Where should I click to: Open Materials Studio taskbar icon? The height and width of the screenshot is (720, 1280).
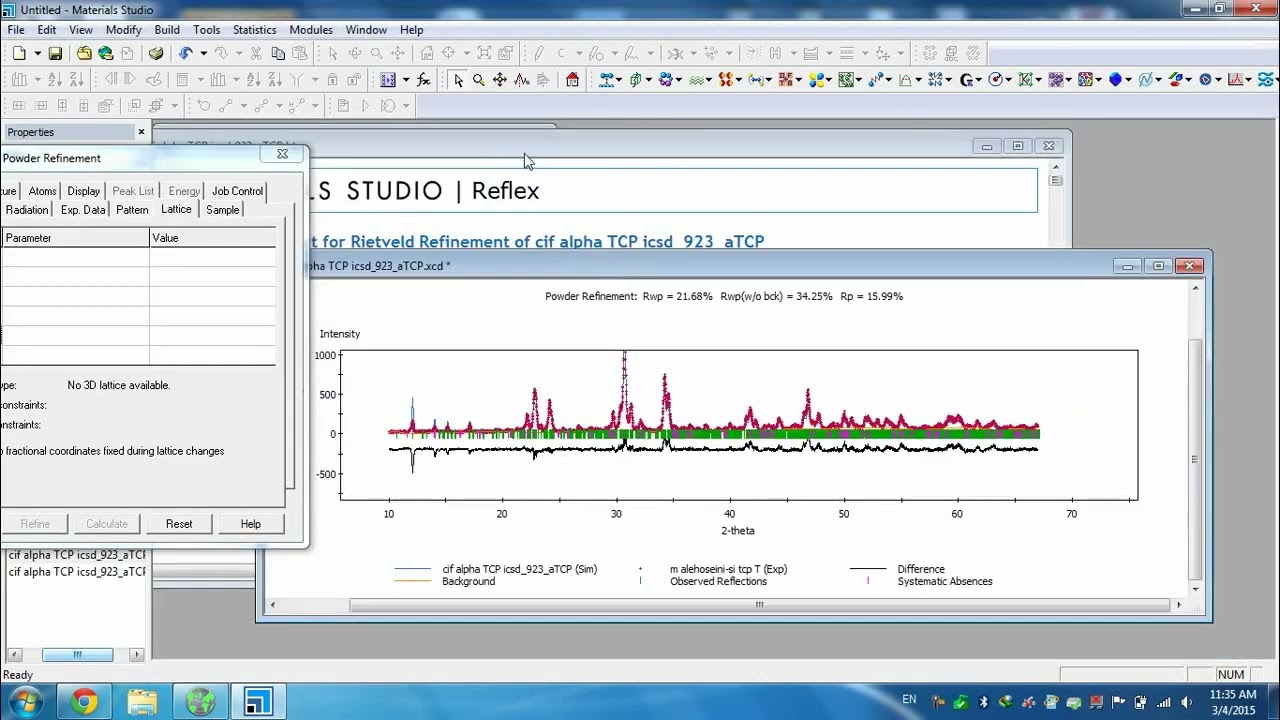[x=258, y=702]
